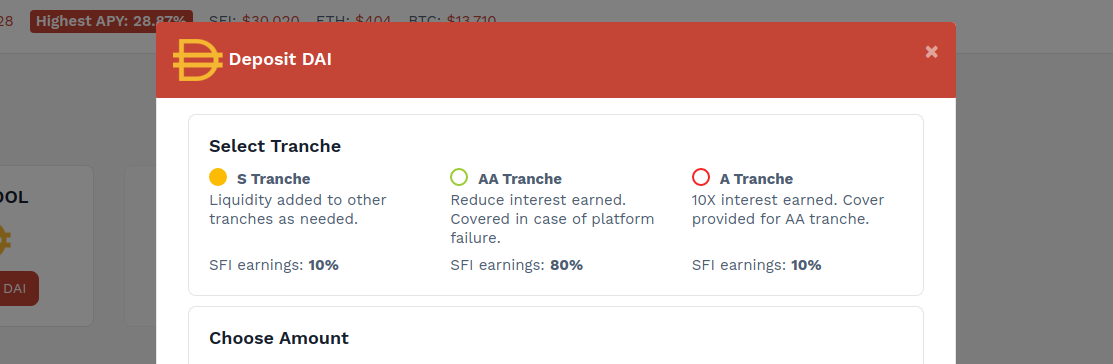
Task: Click the Select Tranche heading
Action: click(x=275, y=146)
